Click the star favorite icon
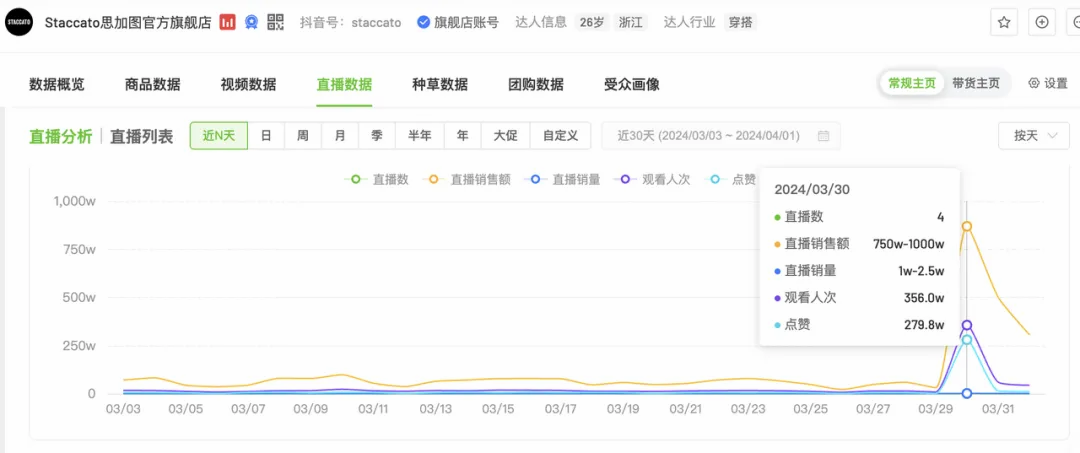This screenshot has width=1080, height=453. (1004, 22)
